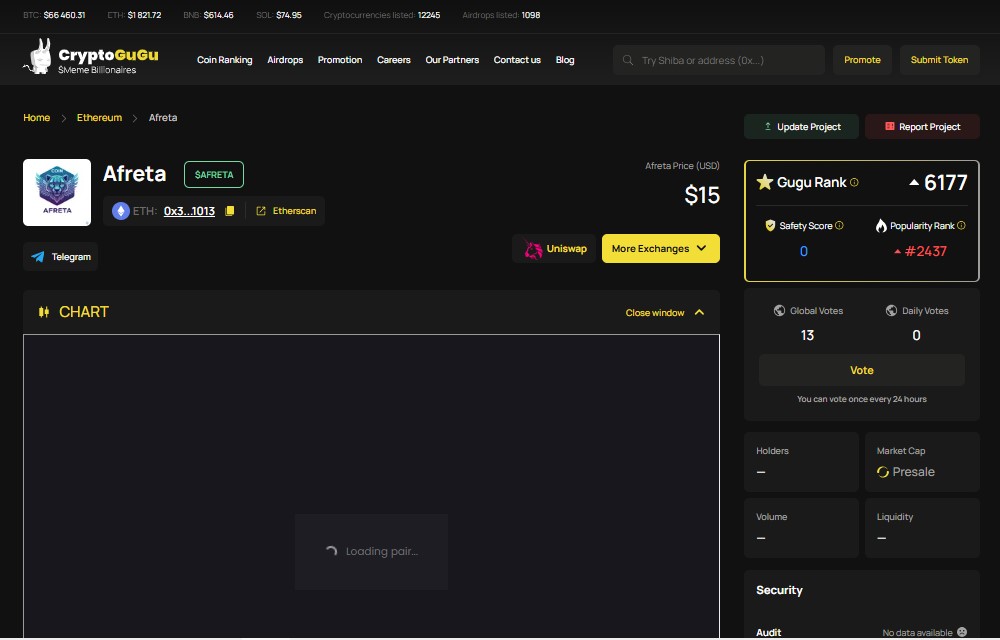Click the Popularity Rank info icon
Screen dimensions: 1000x640
pos(961,226)
